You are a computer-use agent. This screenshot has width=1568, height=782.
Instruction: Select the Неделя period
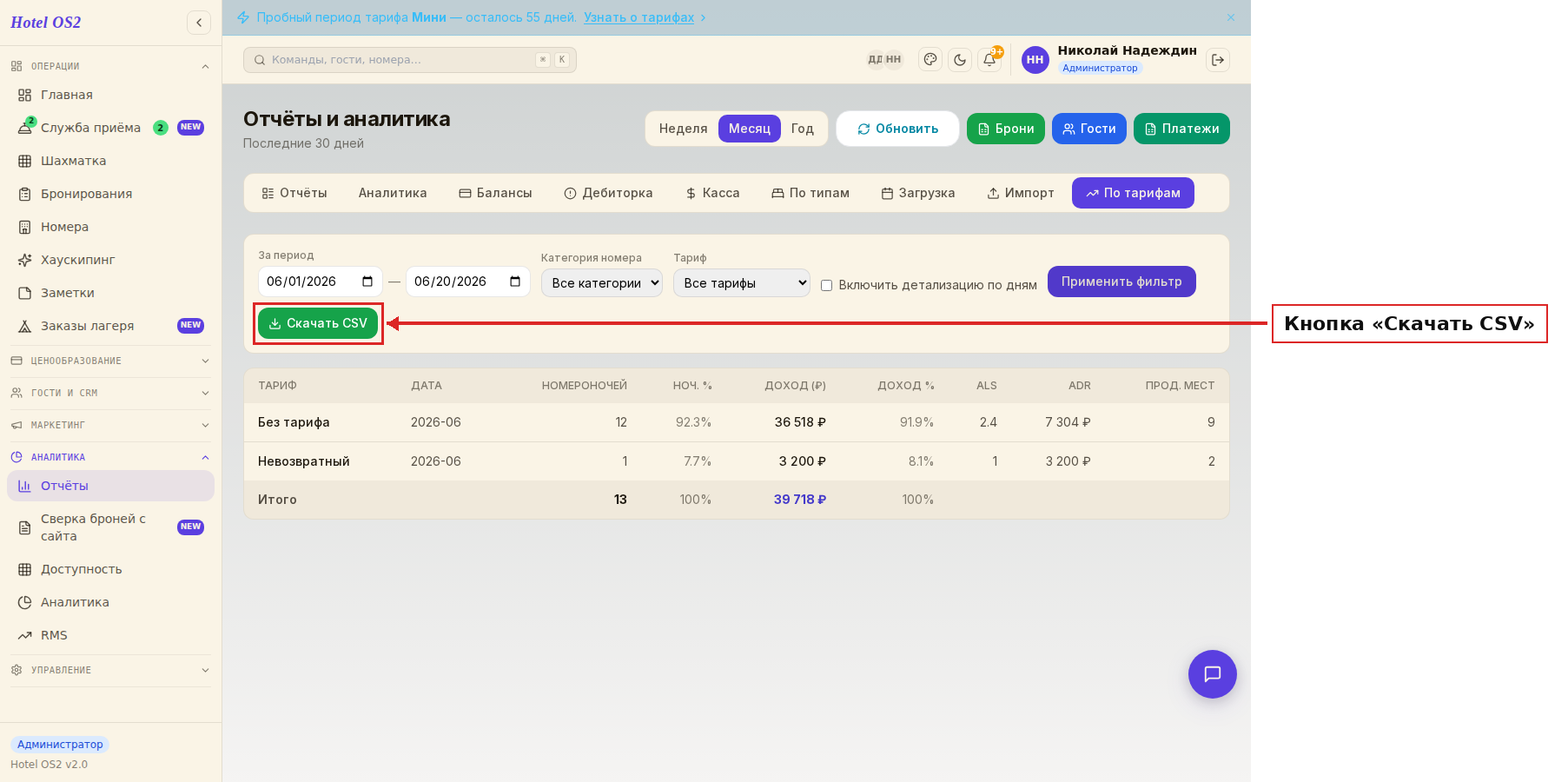tap(684, 129)
